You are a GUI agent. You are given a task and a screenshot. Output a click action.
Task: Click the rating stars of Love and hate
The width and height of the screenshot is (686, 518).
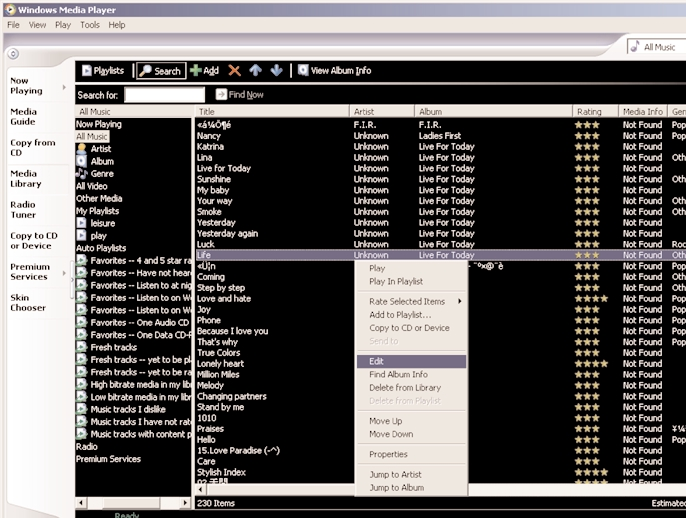click(591, 299)
